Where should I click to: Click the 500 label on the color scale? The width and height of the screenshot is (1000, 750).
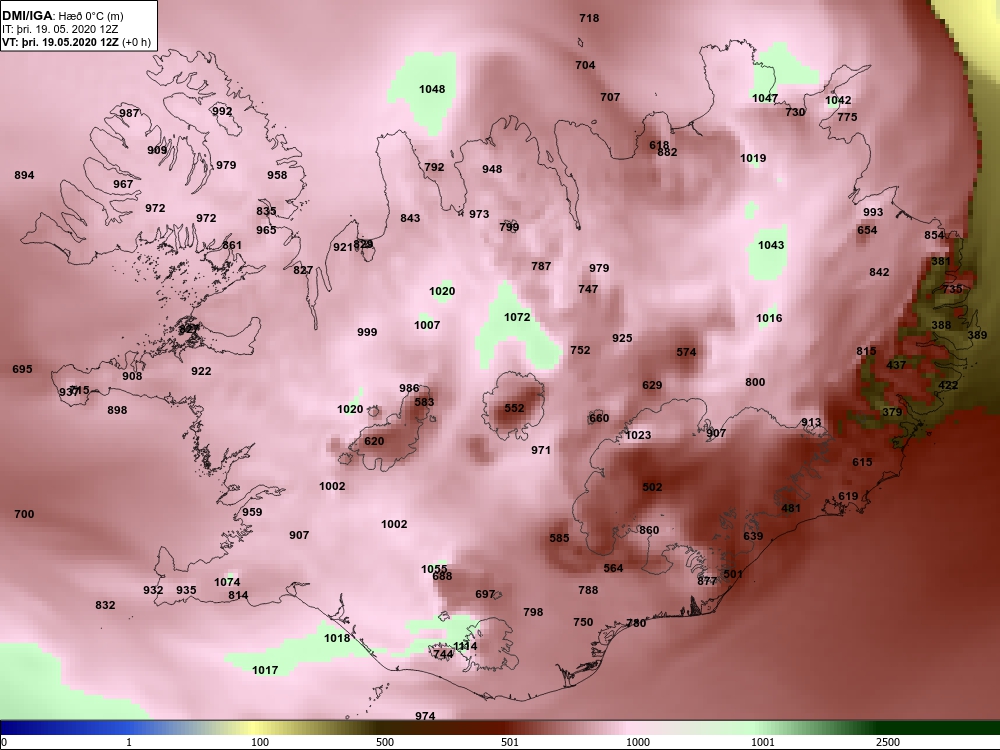click(x=385, y=742)
